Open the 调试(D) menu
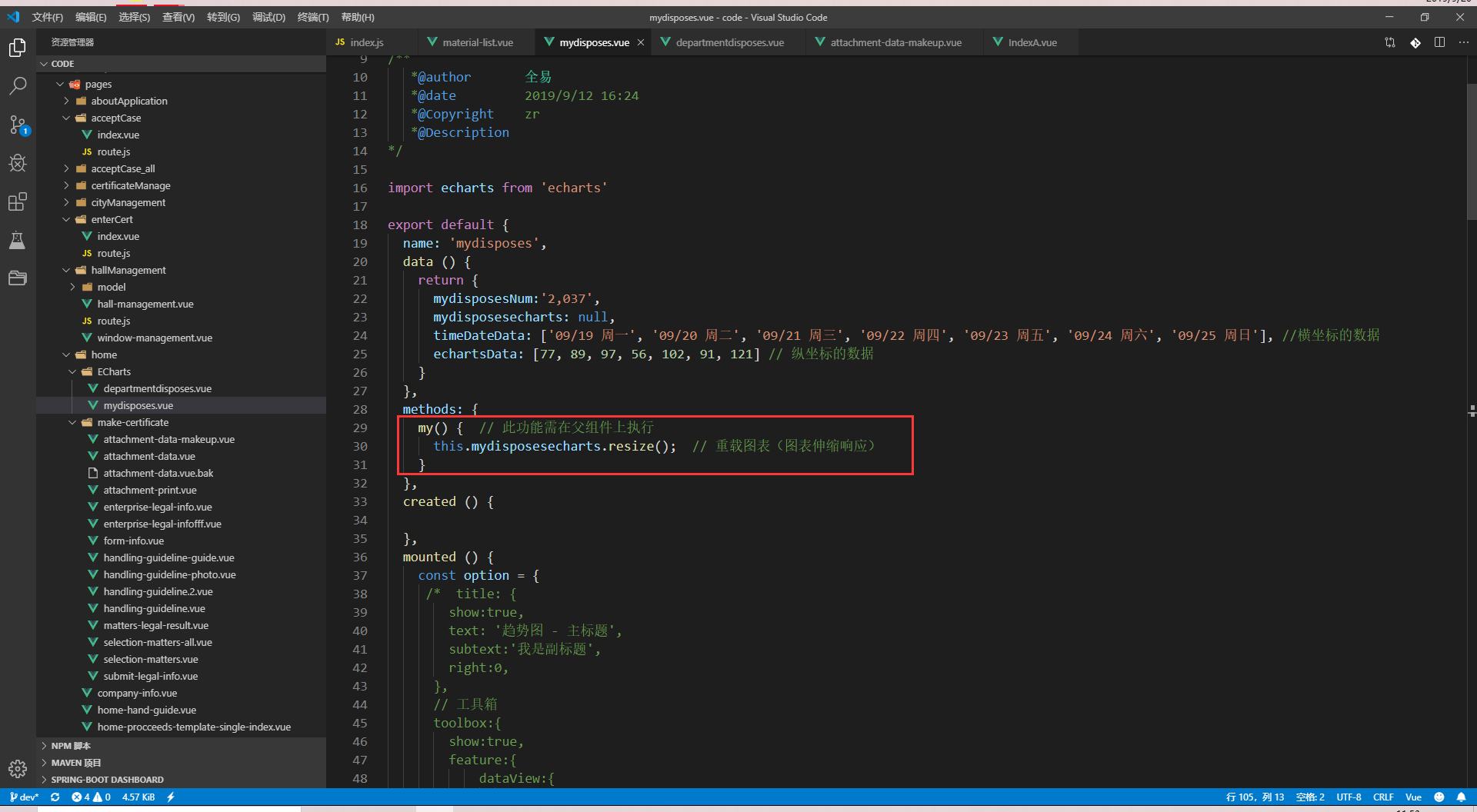Viewport: 1477px width, 812px height. pos(268,17)
